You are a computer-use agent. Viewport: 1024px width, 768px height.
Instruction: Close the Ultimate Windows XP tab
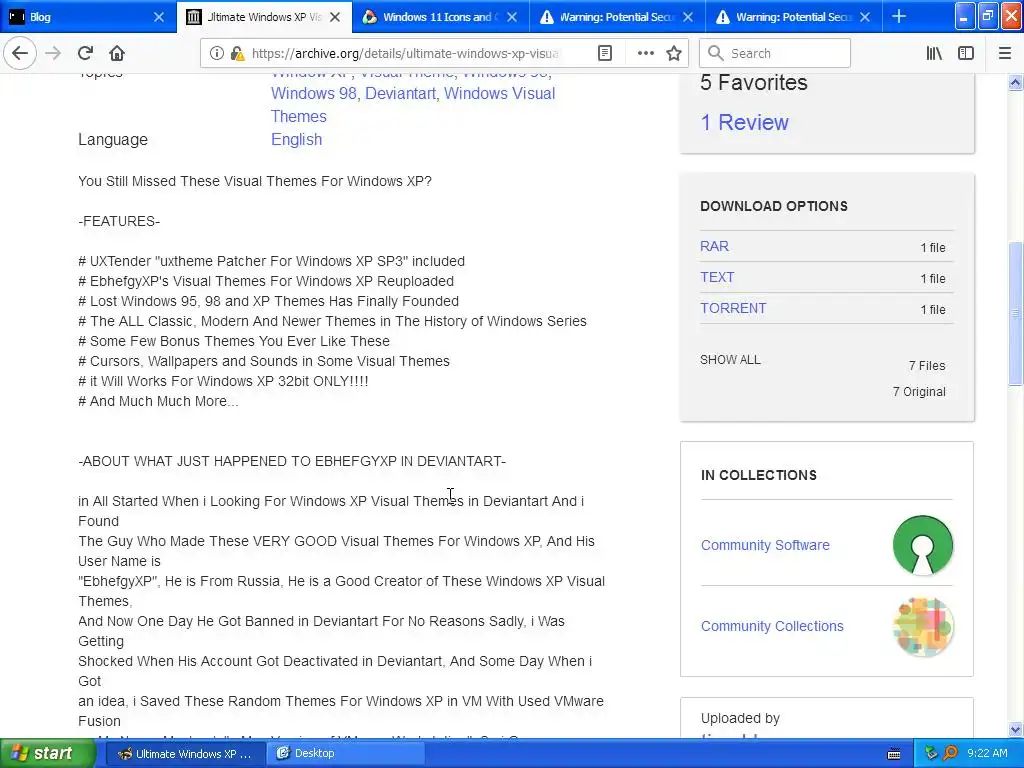point(335,17)
